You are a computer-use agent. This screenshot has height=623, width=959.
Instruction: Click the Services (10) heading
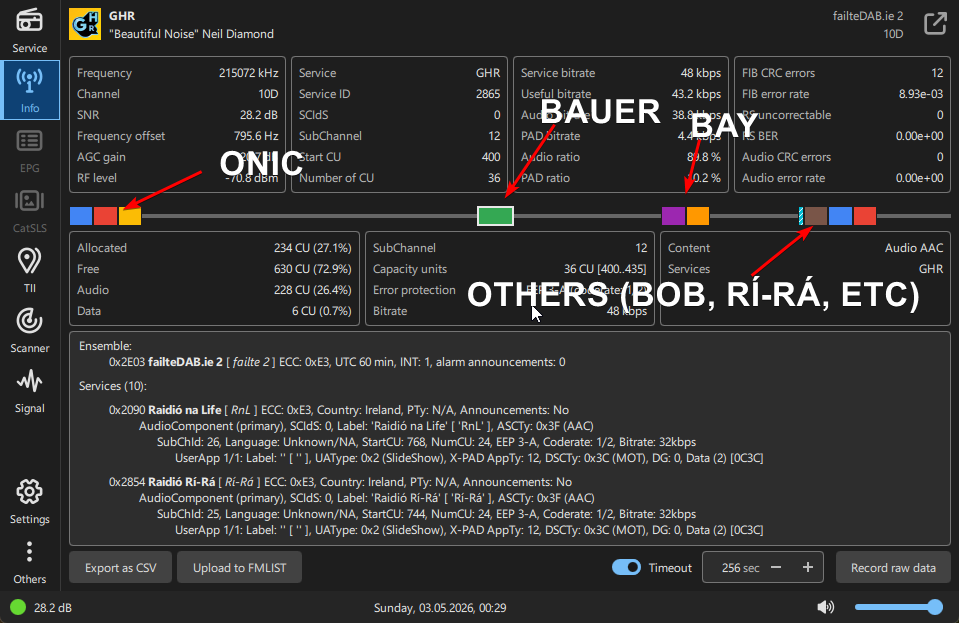pos(113,386)
